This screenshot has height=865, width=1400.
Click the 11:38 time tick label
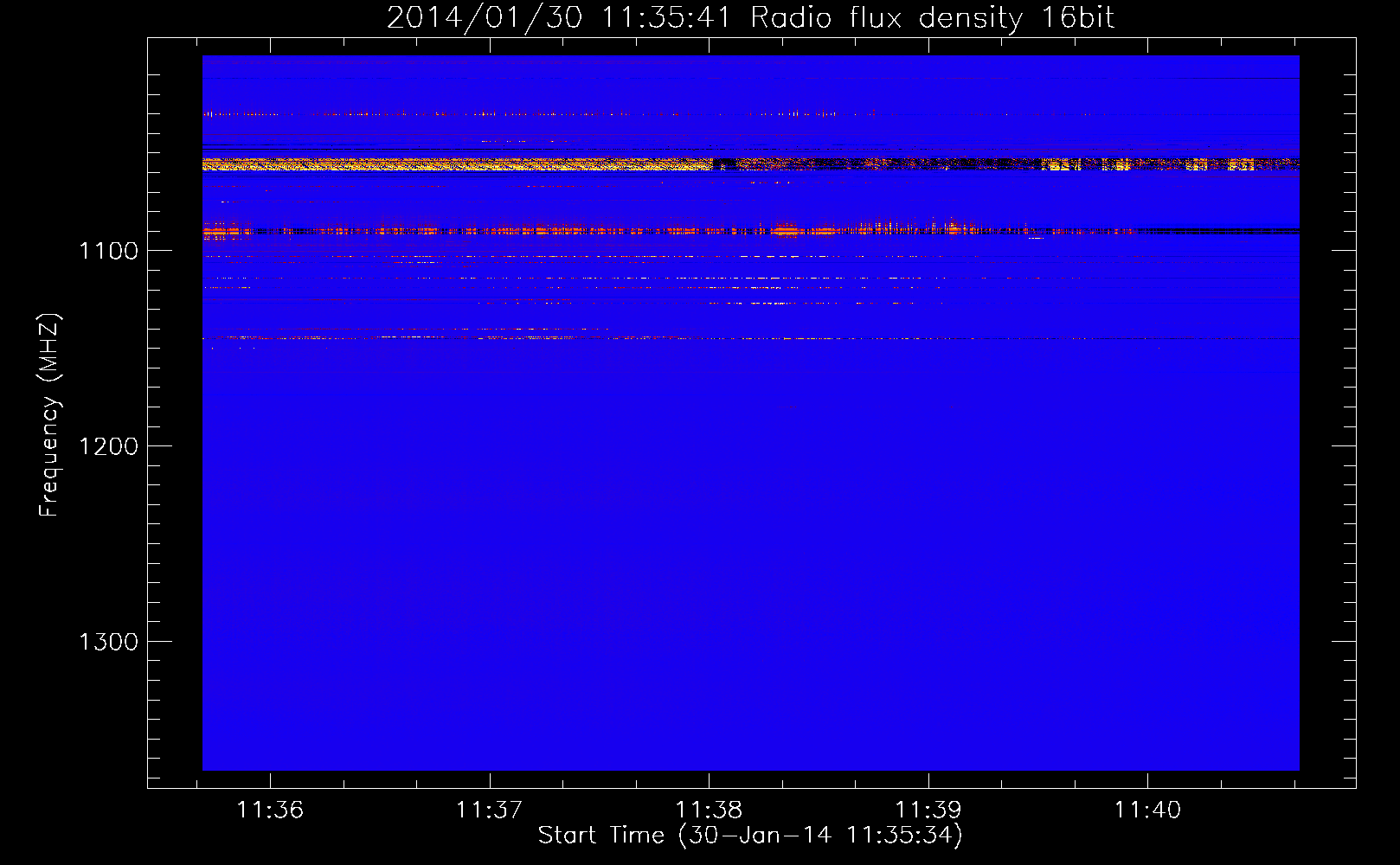click(x=709, y=811)
